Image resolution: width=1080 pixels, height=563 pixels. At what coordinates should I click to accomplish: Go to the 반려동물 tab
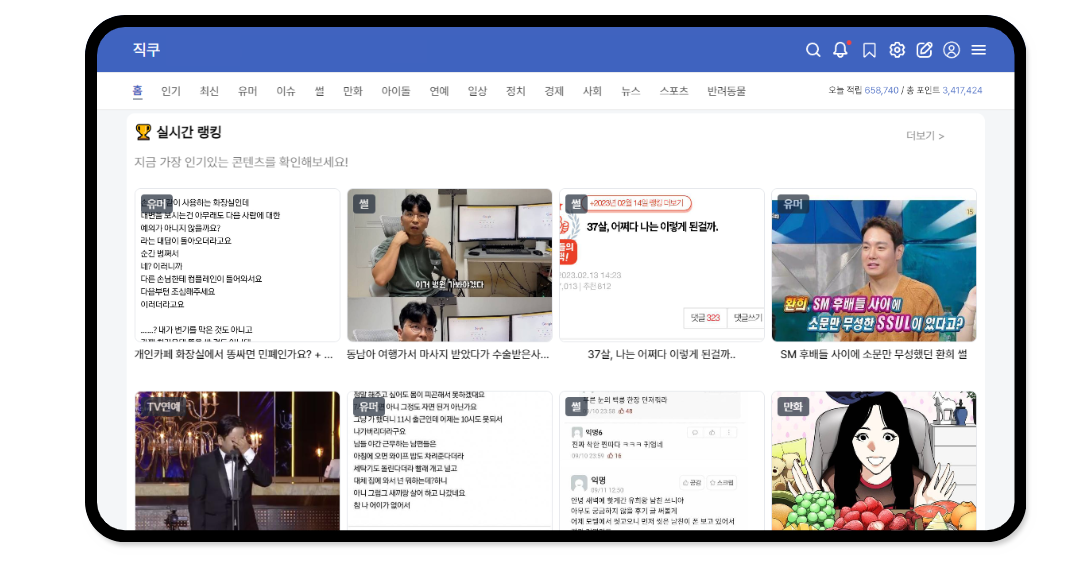726,91
